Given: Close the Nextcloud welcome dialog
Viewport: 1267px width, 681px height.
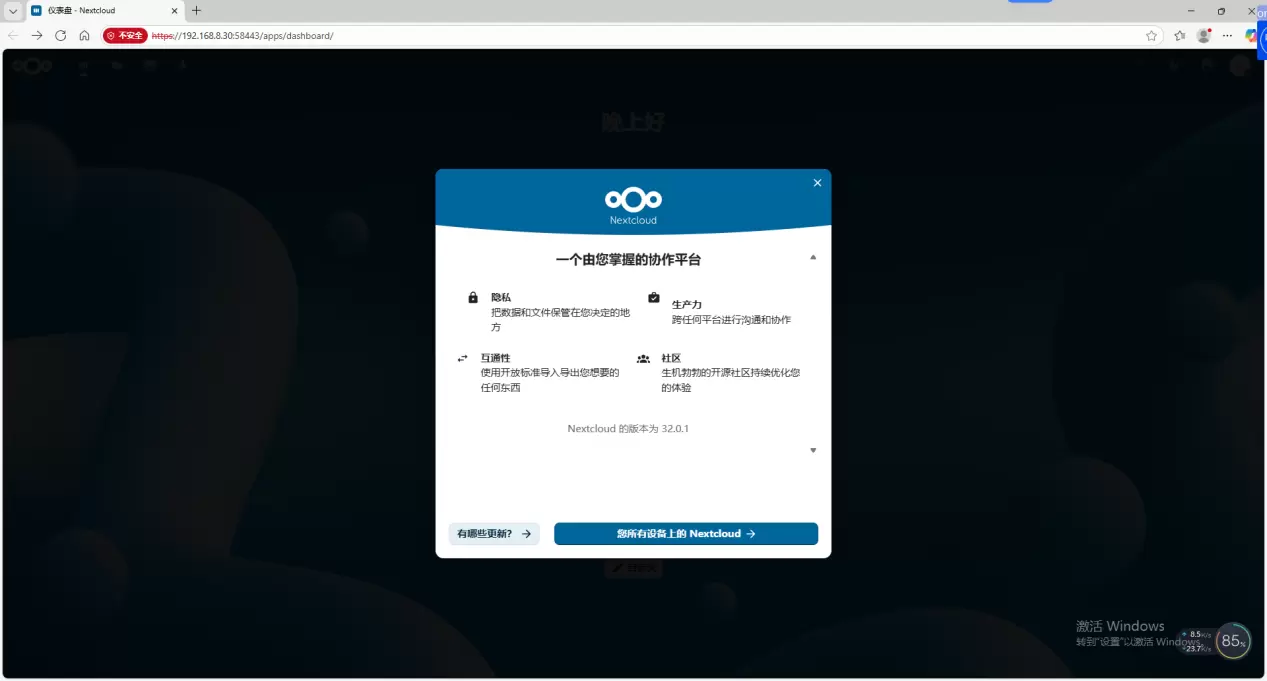Looking at the screenshot, I should click(x=817, y=183).
